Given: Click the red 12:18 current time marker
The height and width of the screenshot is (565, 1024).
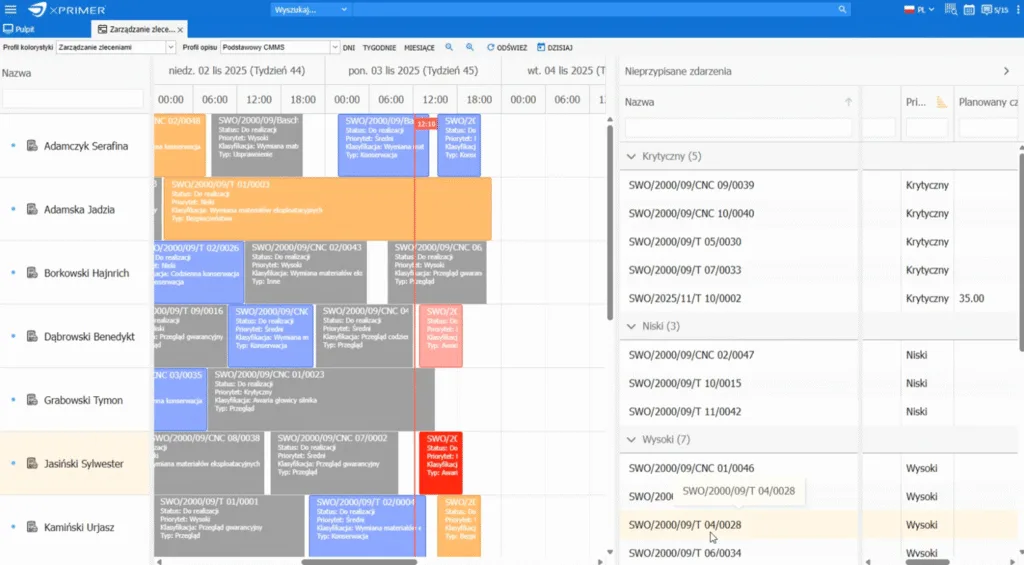Looking at the screenshot, I should [425, 123].
